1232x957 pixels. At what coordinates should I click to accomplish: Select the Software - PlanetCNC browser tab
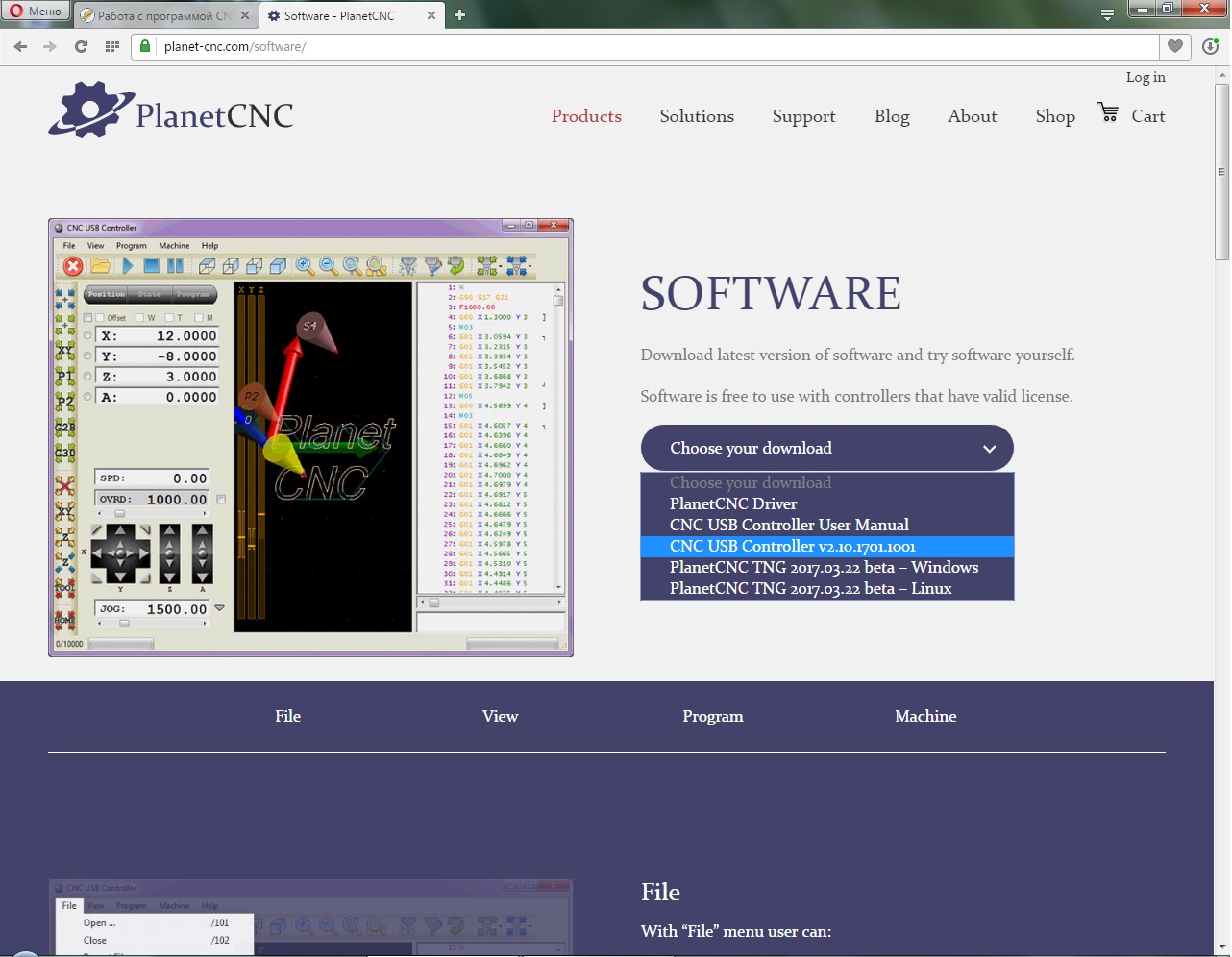click(x=339, y=15)
